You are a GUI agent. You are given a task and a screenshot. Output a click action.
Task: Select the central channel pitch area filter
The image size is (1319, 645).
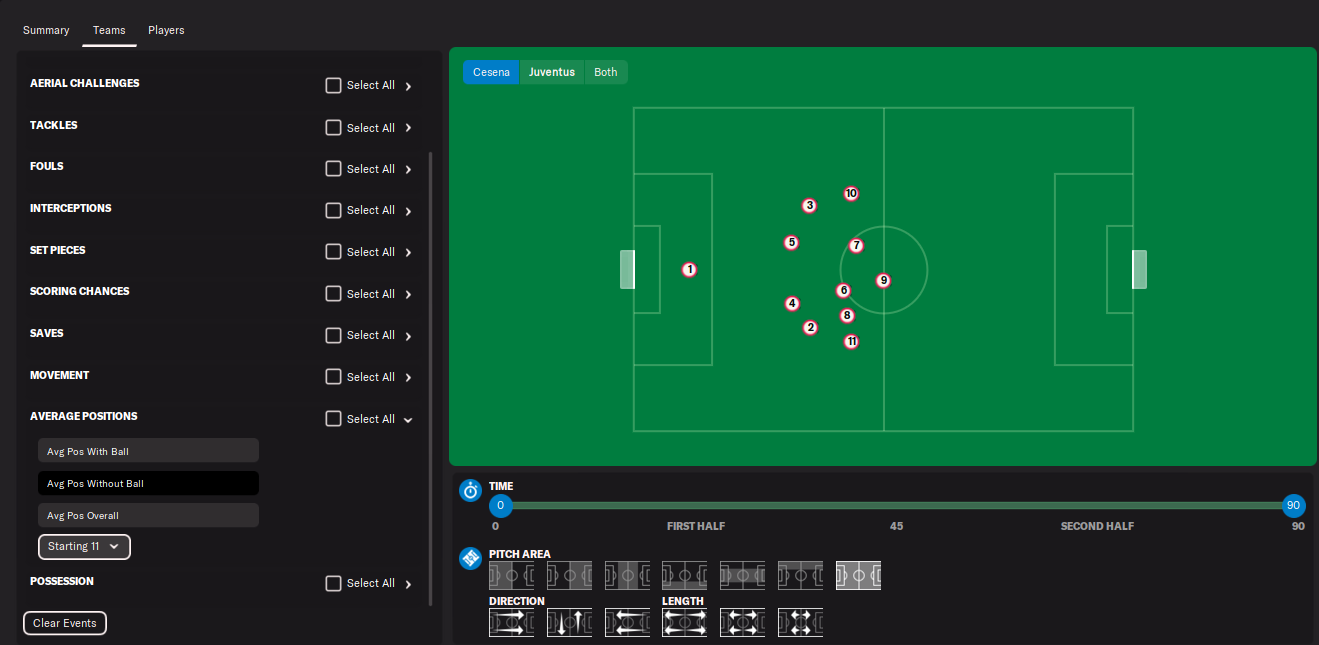[742, 575]
